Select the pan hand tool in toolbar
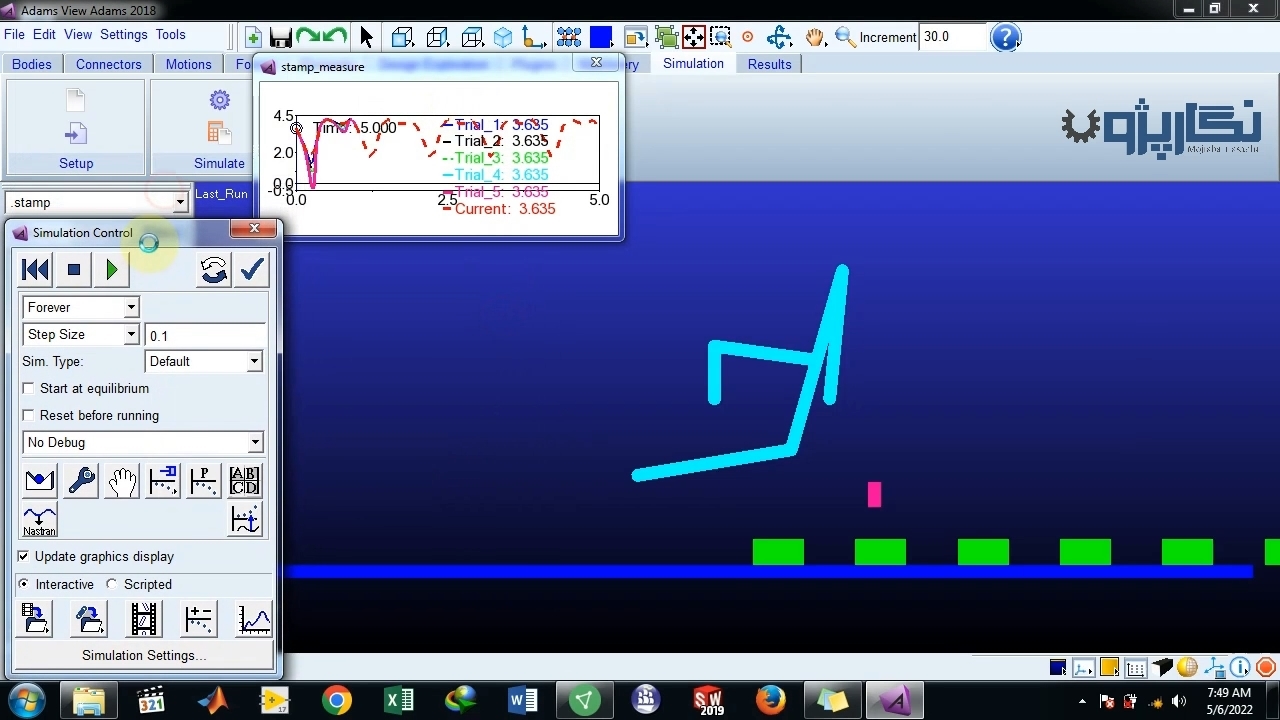The image size is (1280, 720). point(815,38)
